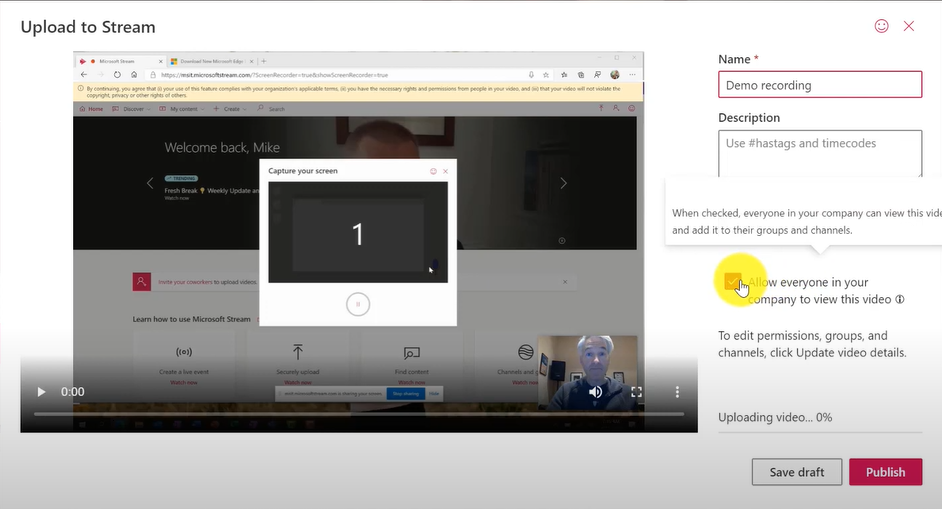Click the video player seek bar

pos(359,414)
